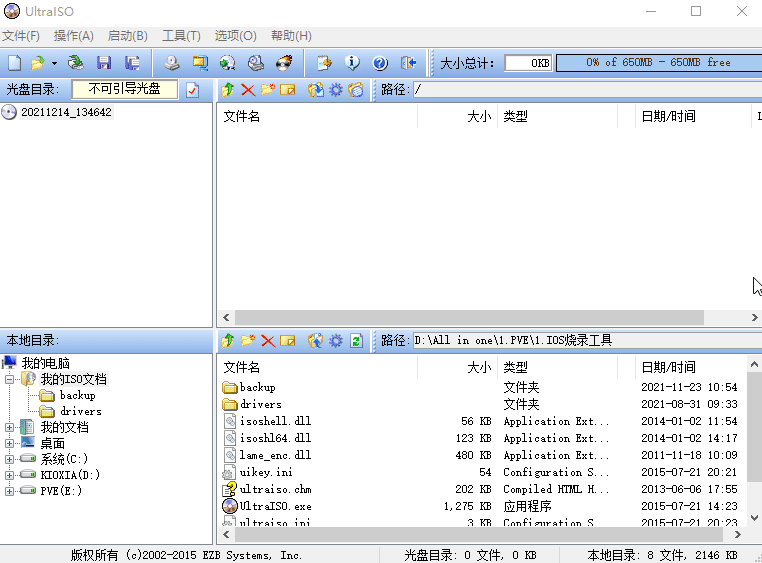Click the Compress ISO toolbar icon
The image size is (762, 563).
(x=200, y=63)
